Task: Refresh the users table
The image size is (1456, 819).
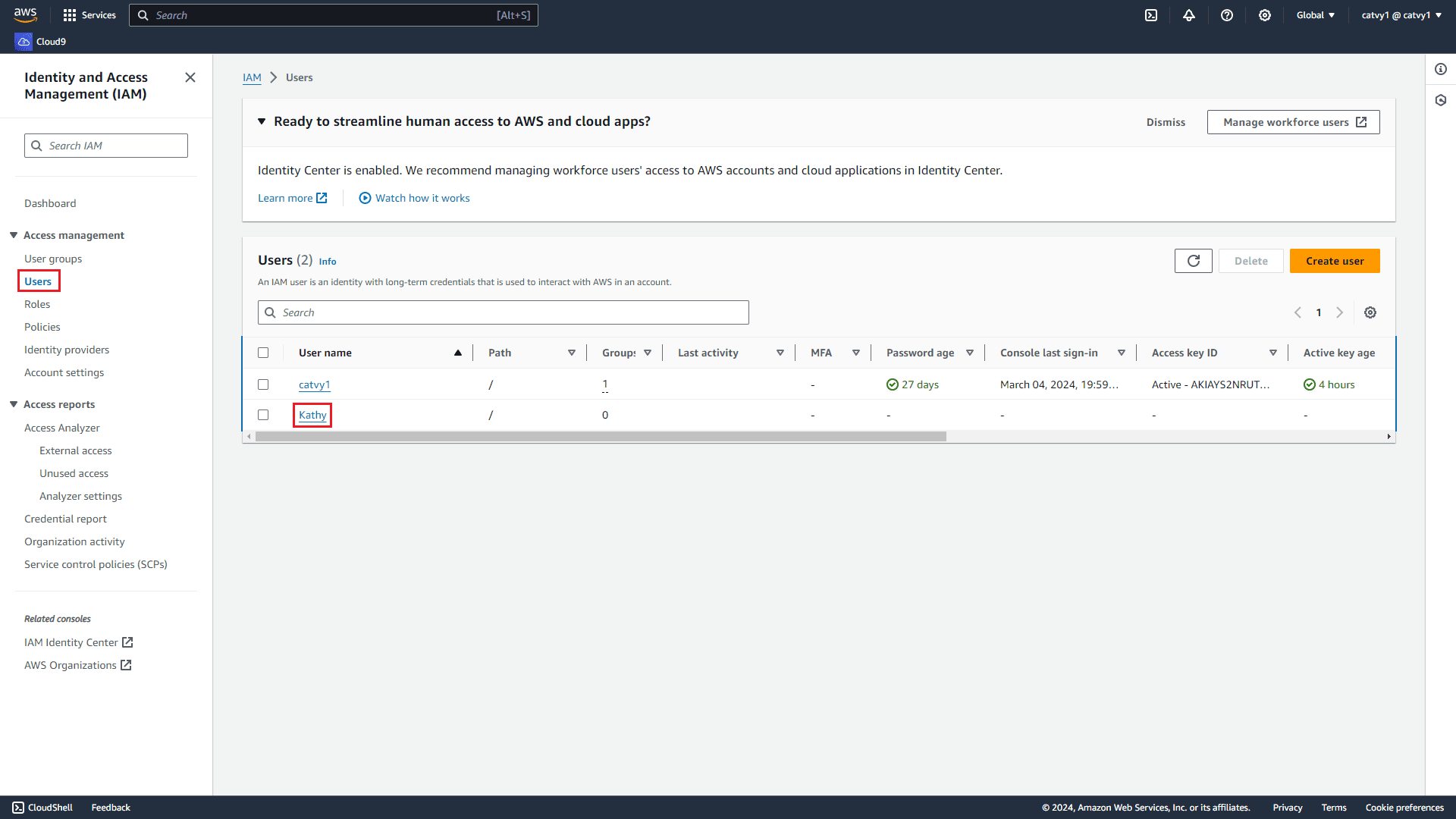Action: click(x=1194, y=261)
